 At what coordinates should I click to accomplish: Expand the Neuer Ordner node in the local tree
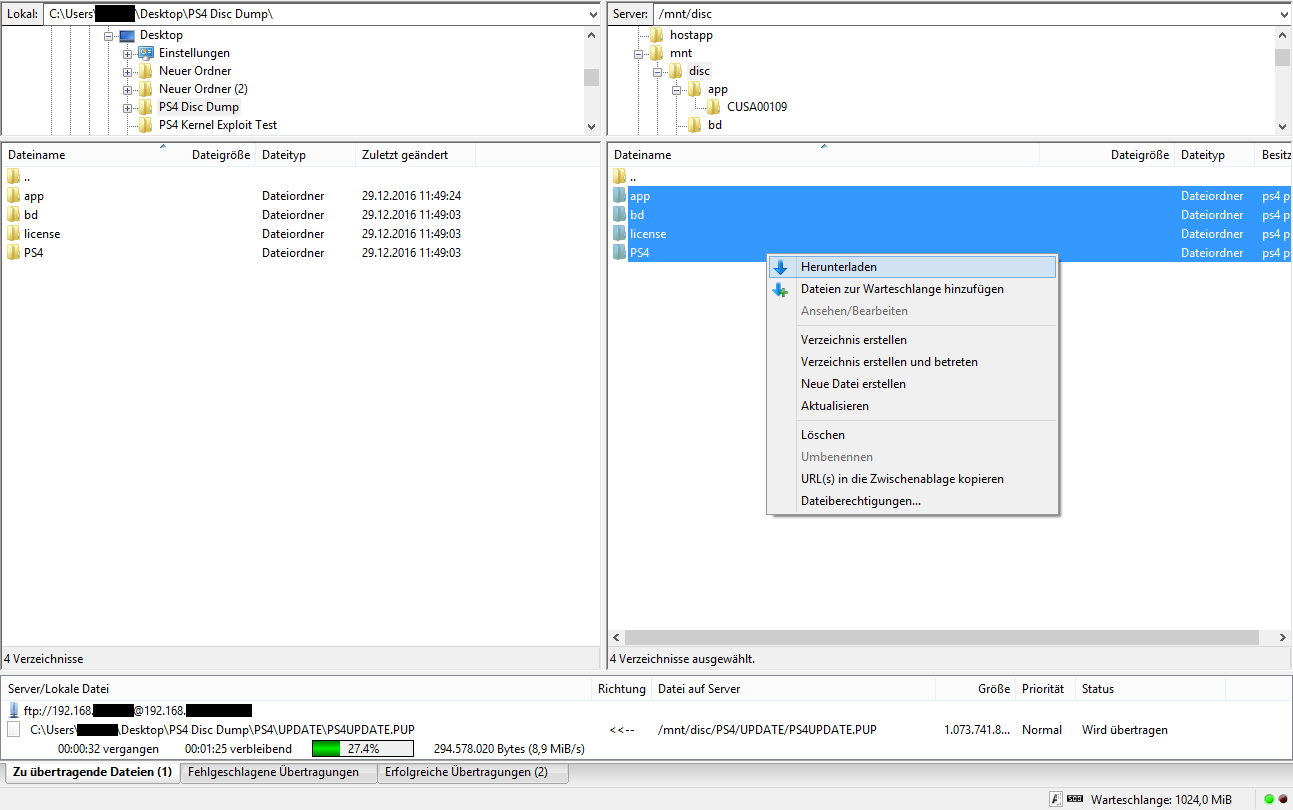[128, 71]
